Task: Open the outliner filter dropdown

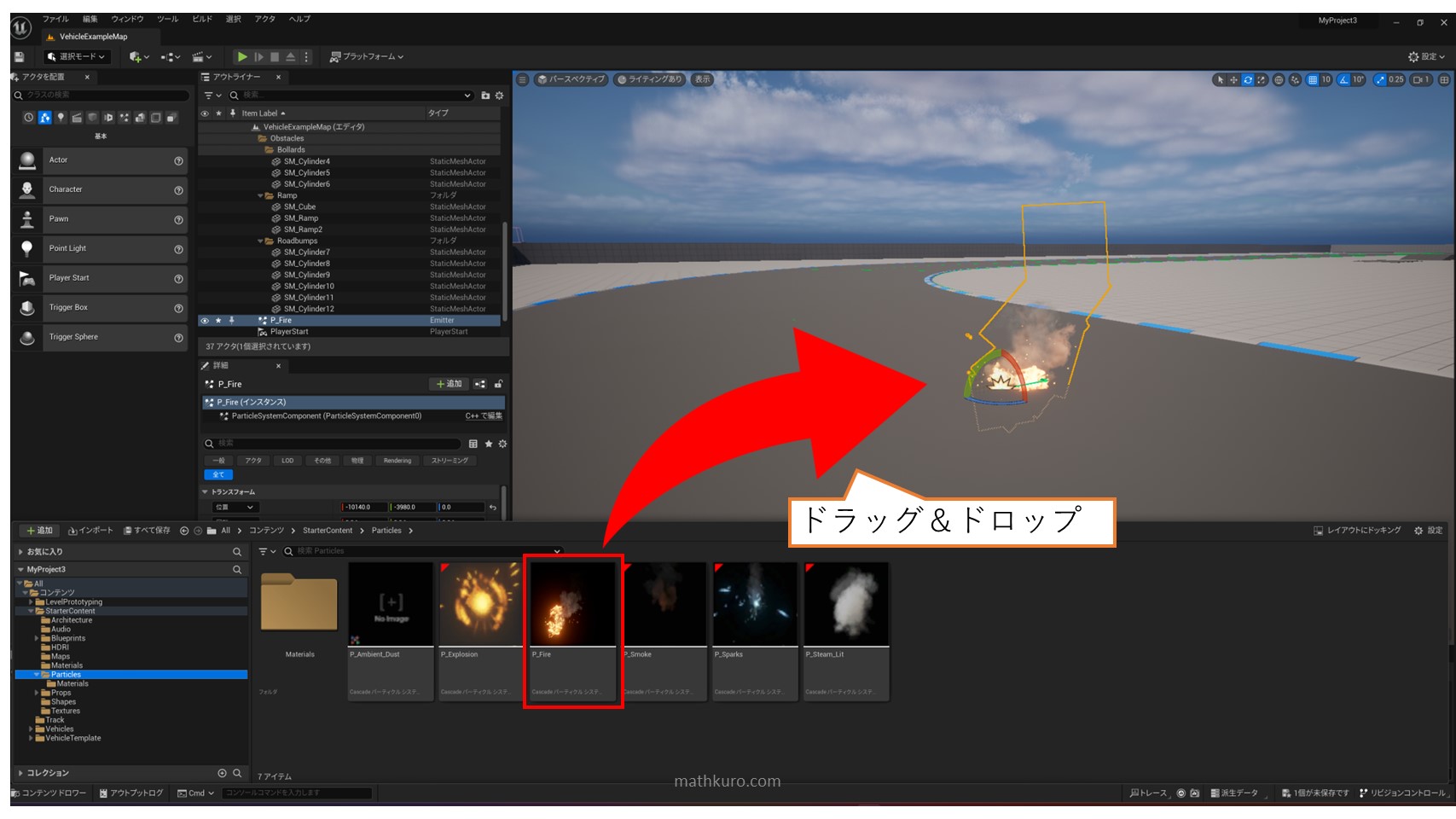Action: (x=212, y=96)
